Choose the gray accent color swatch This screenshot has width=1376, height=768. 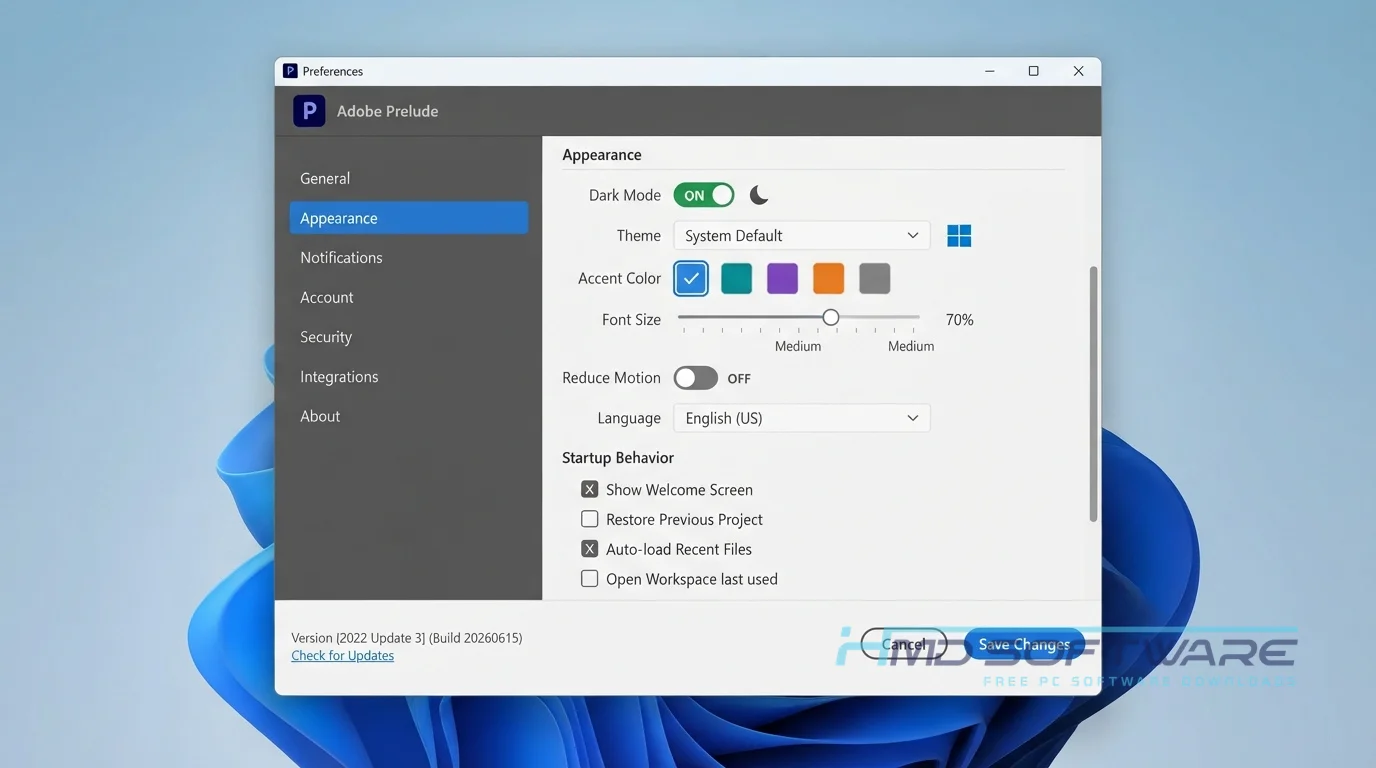(x=875, y=279)
